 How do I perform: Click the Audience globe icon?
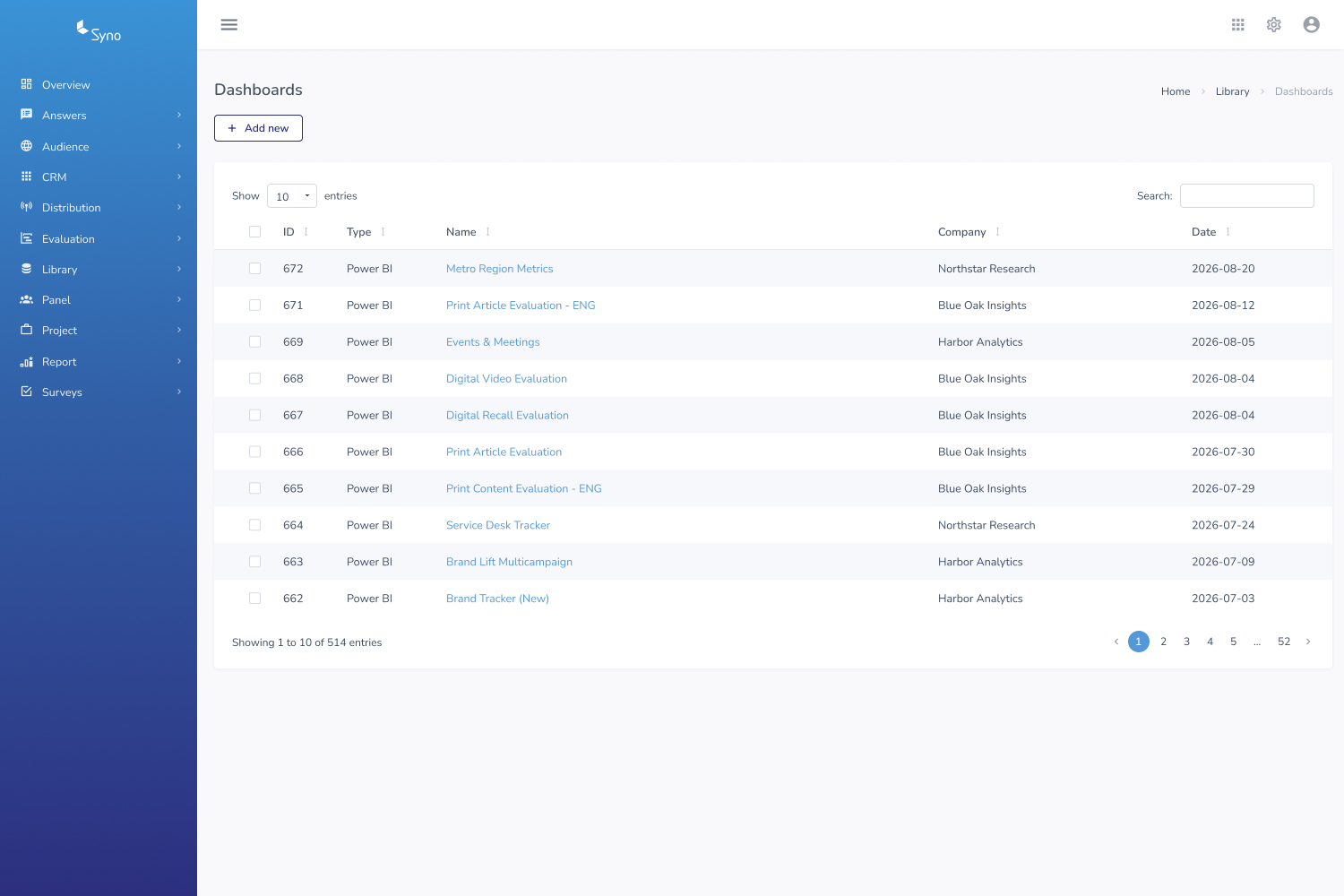(26, 146)
